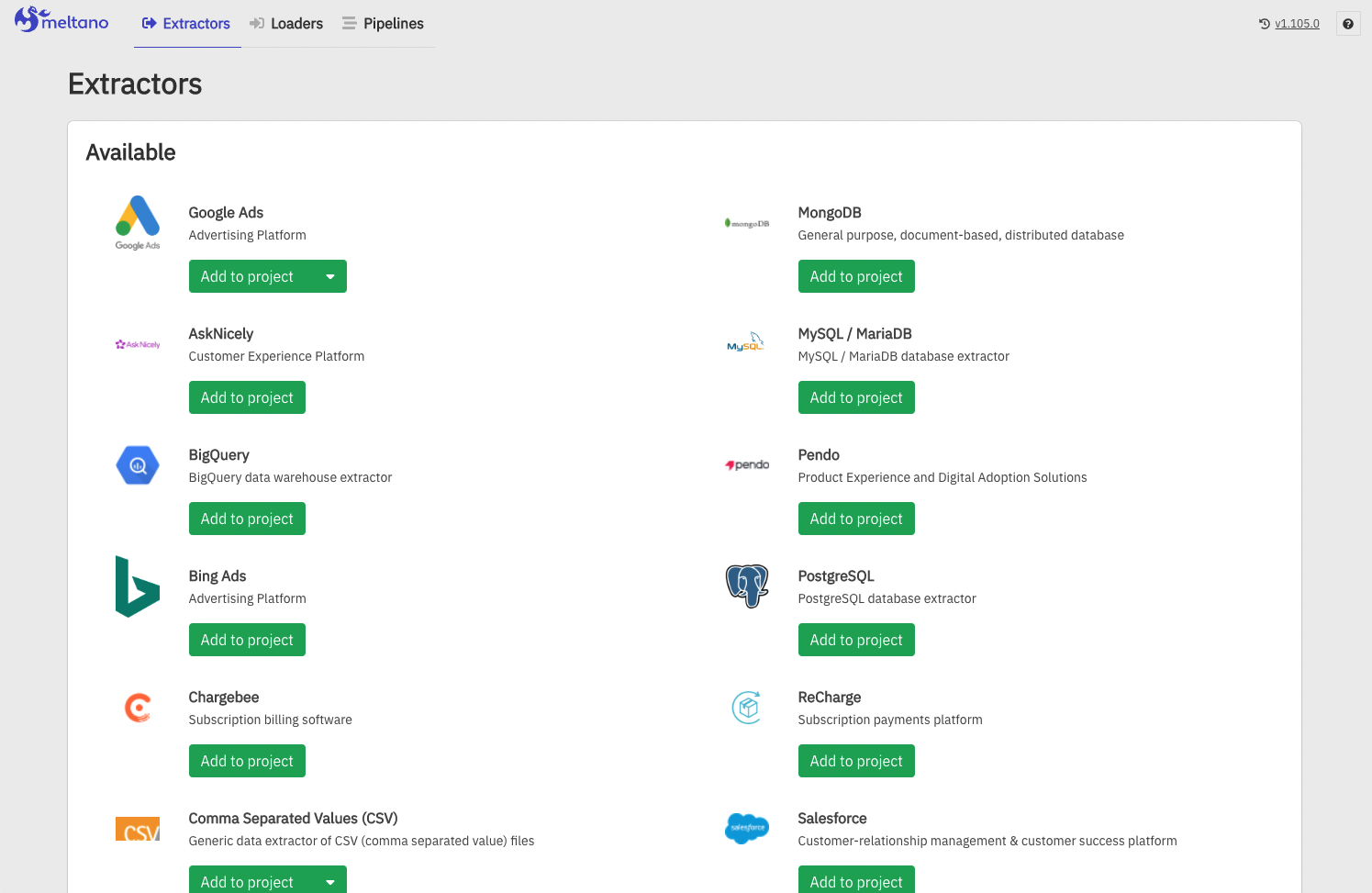Click the Google Ads title text

point(226,213)
